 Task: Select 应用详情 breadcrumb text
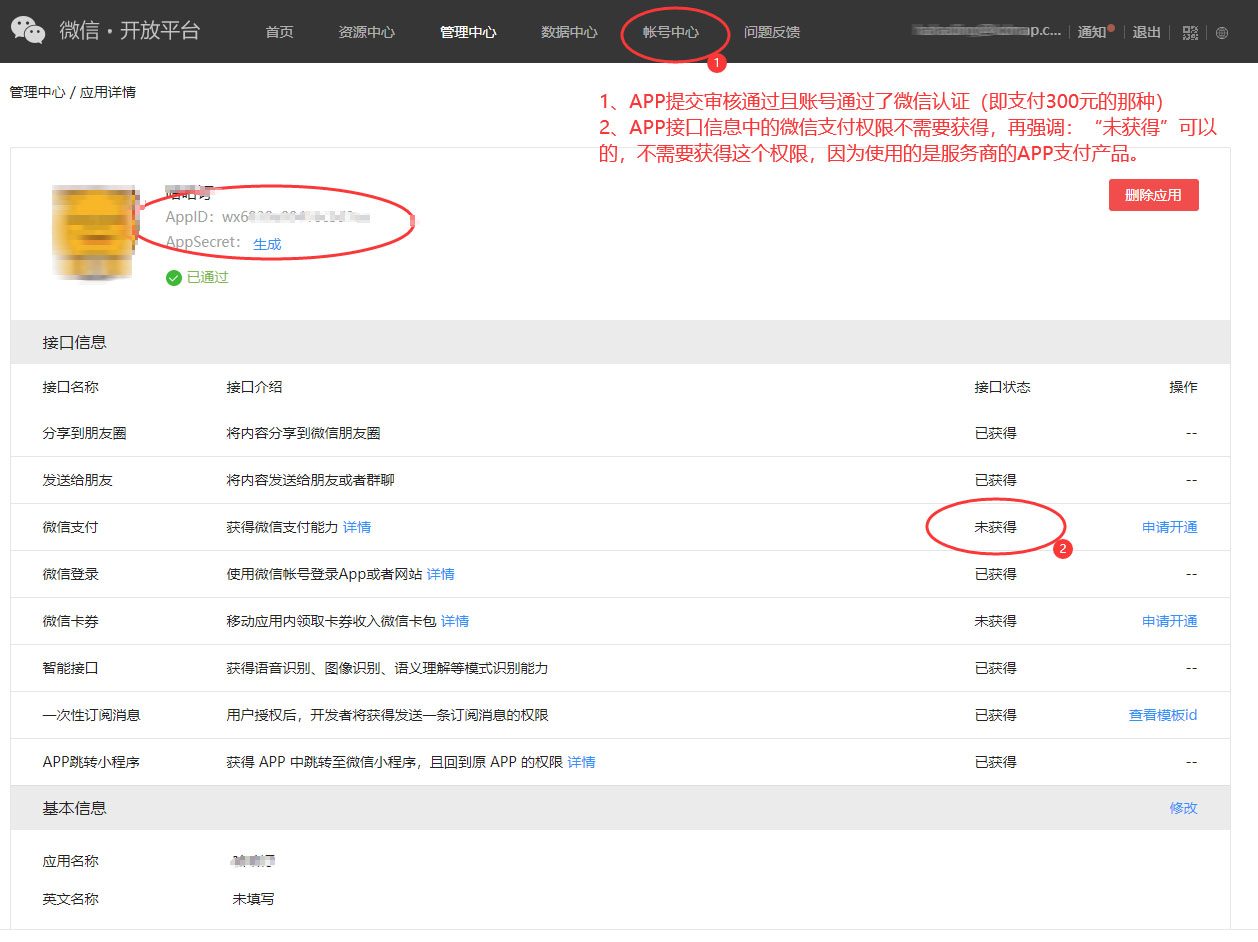coord(108,92)
